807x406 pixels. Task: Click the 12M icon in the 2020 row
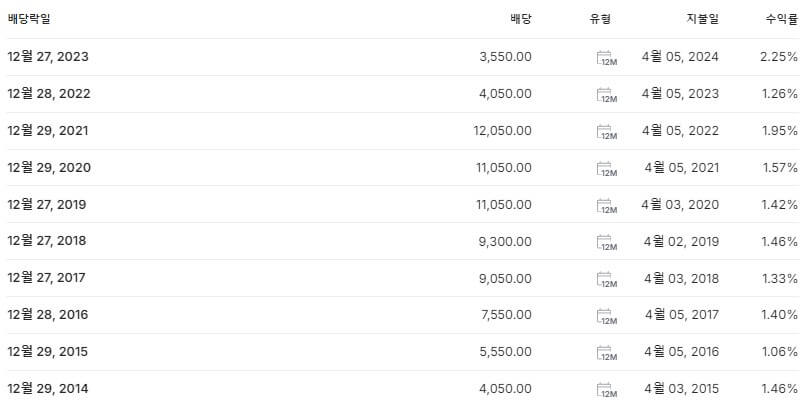[x=607, y=169]
